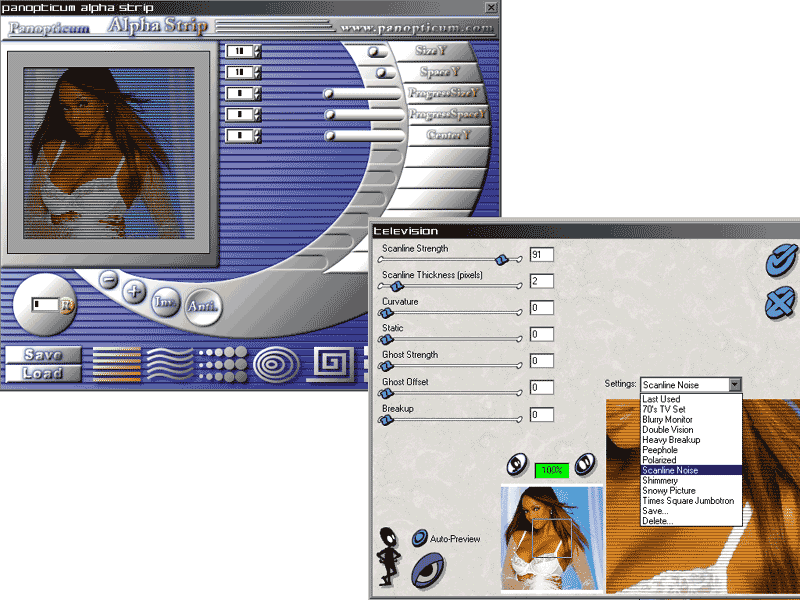This screenshot has height=600, width=800.
Task: Select the wavy lines strip pattern icon
Action: pos(170,364)
